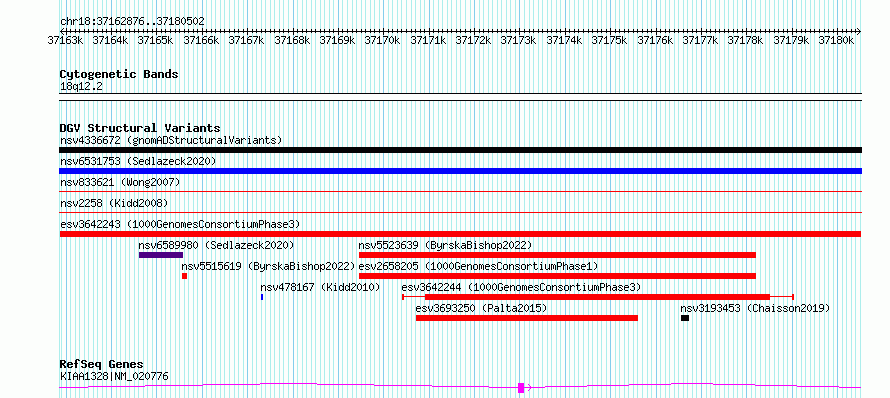Viewport: 890px width, 398px height.
Task: Open the nsv2258 (Kidd2008) label
Action: (x=114, y=203)
